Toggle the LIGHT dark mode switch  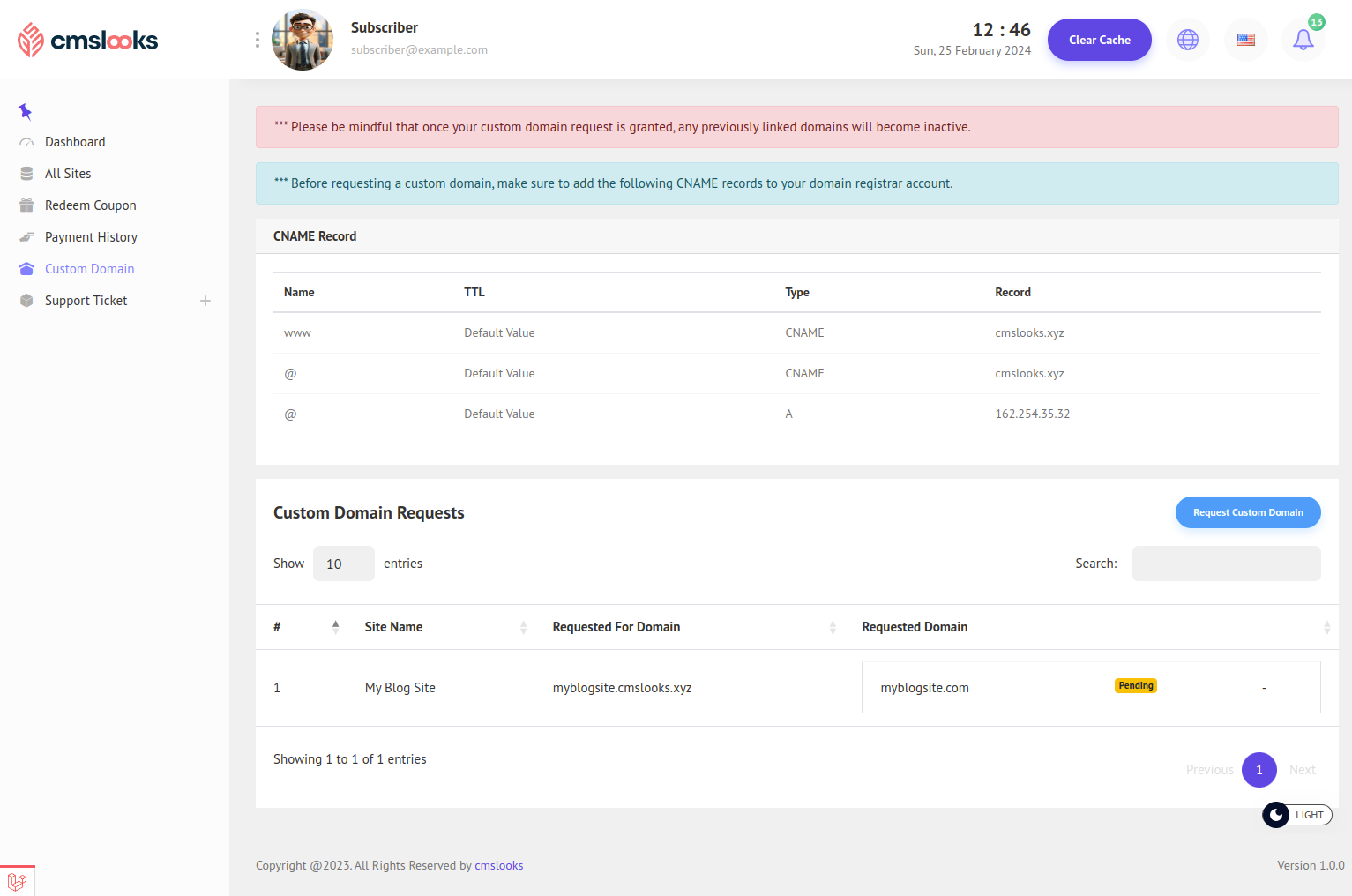(1296, 815)
